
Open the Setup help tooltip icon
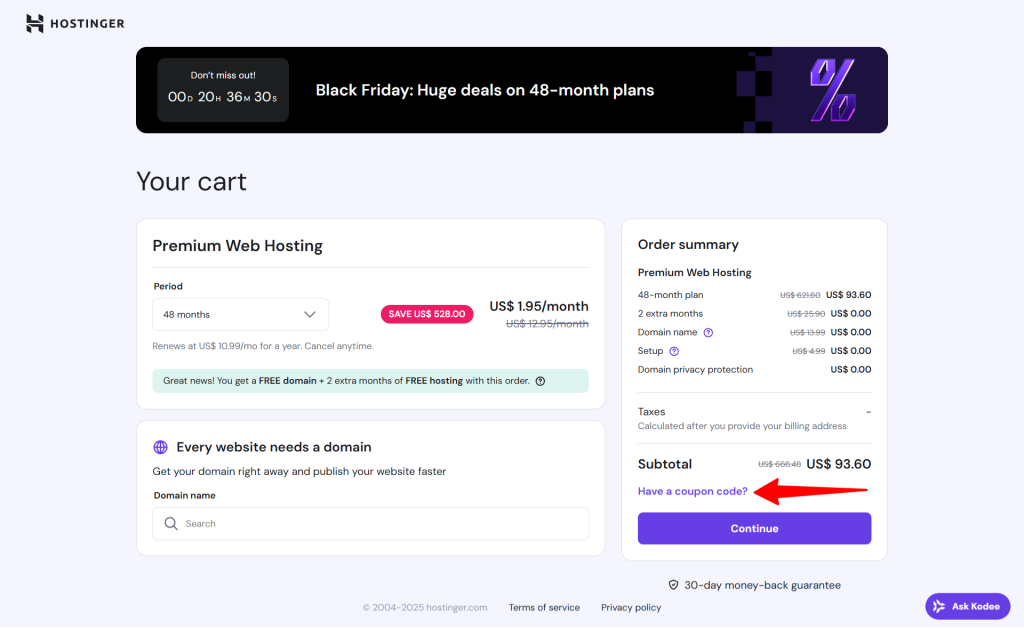click(675, 350)
